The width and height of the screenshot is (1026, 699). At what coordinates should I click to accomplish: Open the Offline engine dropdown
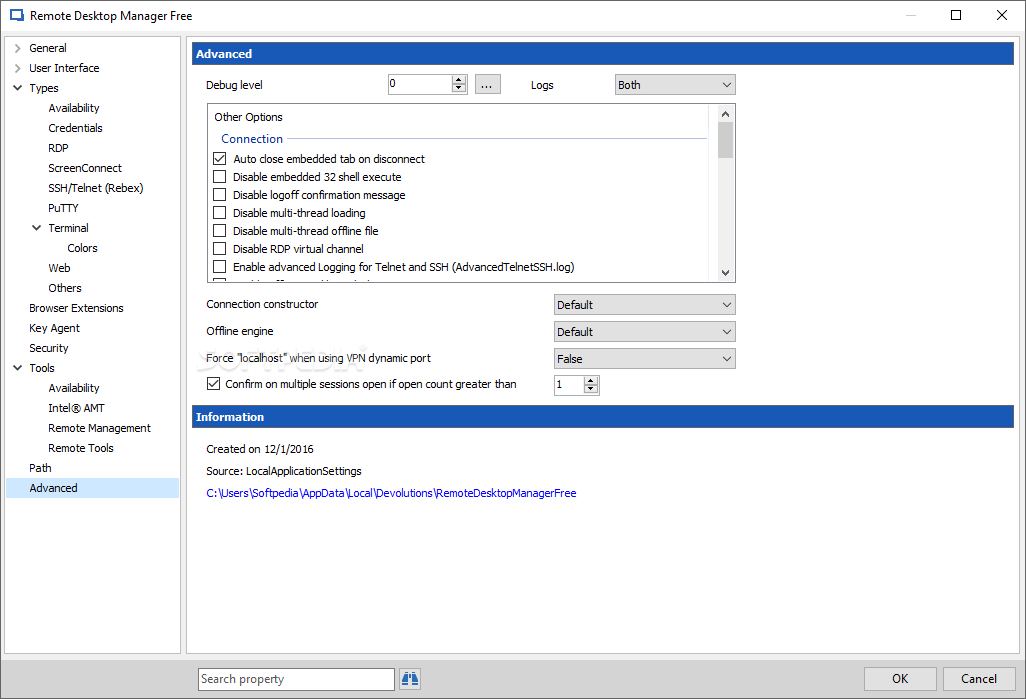(645, 332)
